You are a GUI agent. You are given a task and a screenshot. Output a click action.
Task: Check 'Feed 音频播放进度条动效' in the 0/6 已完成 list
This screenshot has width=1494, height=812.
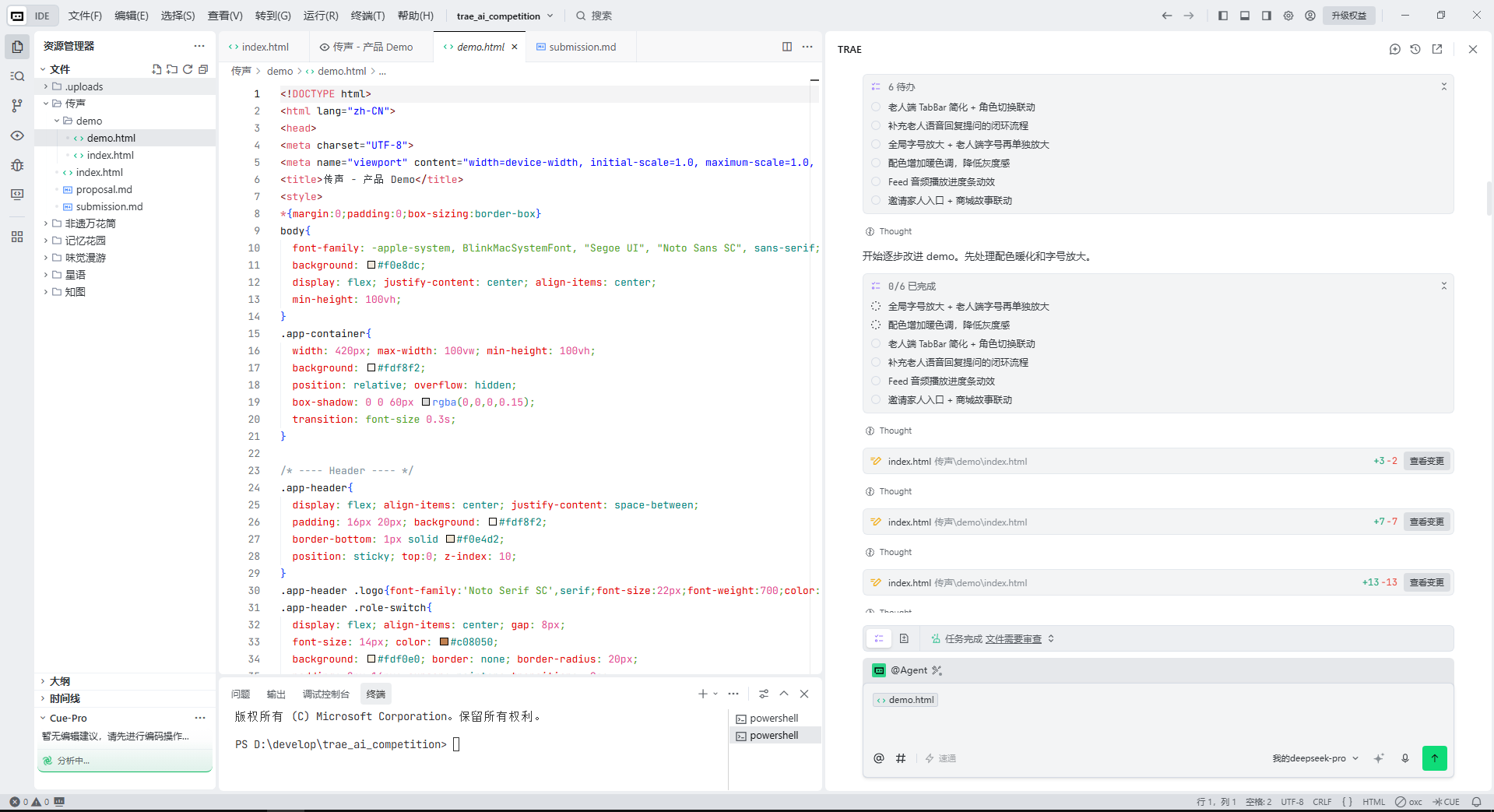[876, 381]
